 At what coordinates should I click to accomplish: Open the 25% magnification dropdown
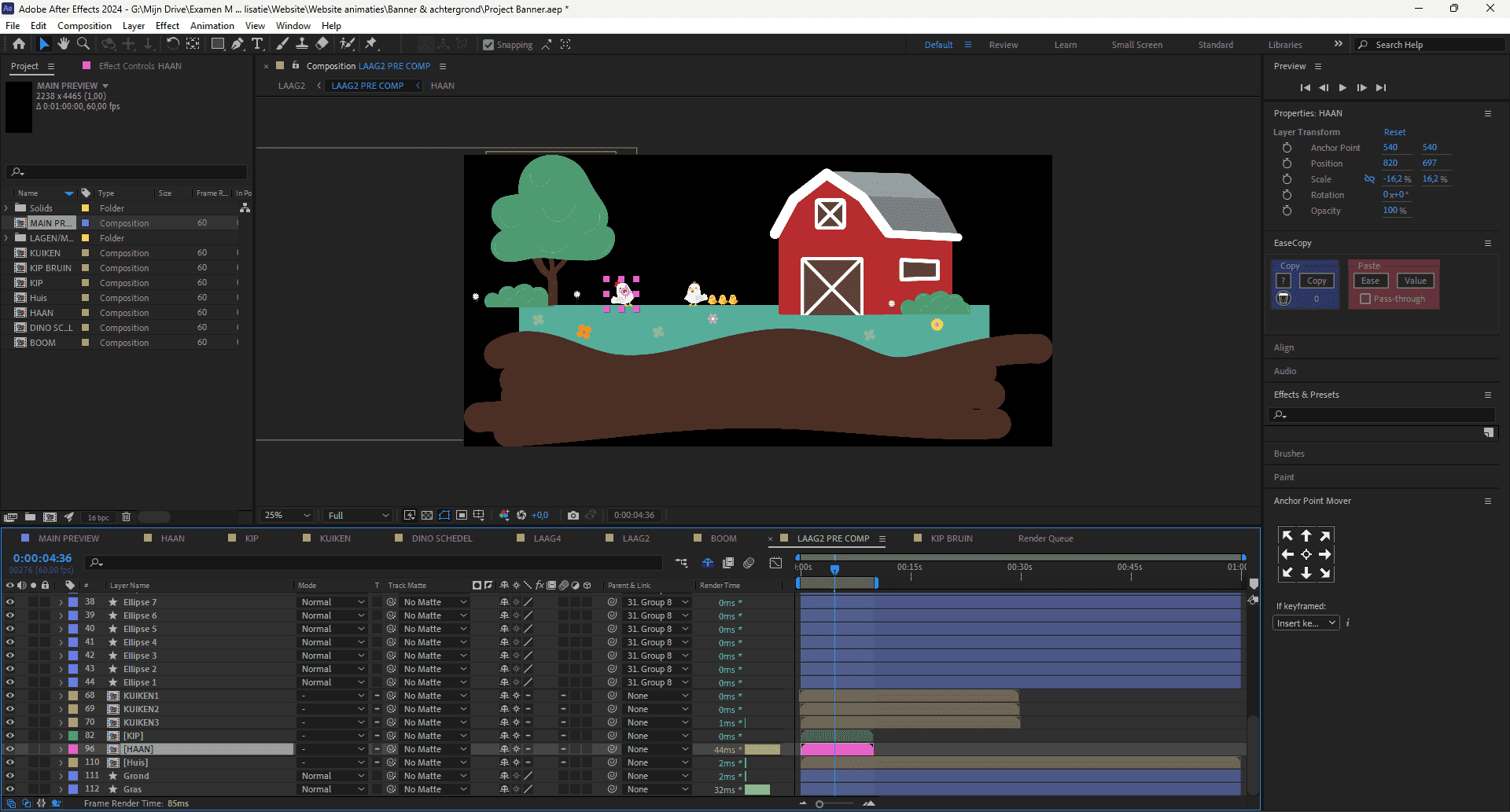click(x=288, y=516)
